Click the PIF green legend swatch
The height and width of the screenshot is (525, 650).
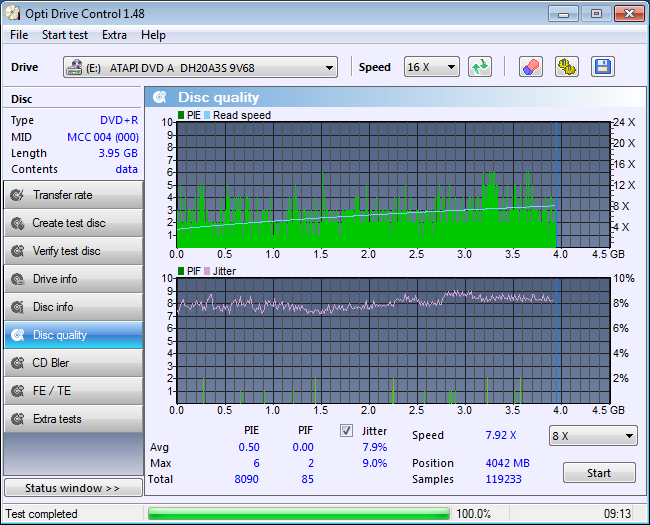coord(181,271)
